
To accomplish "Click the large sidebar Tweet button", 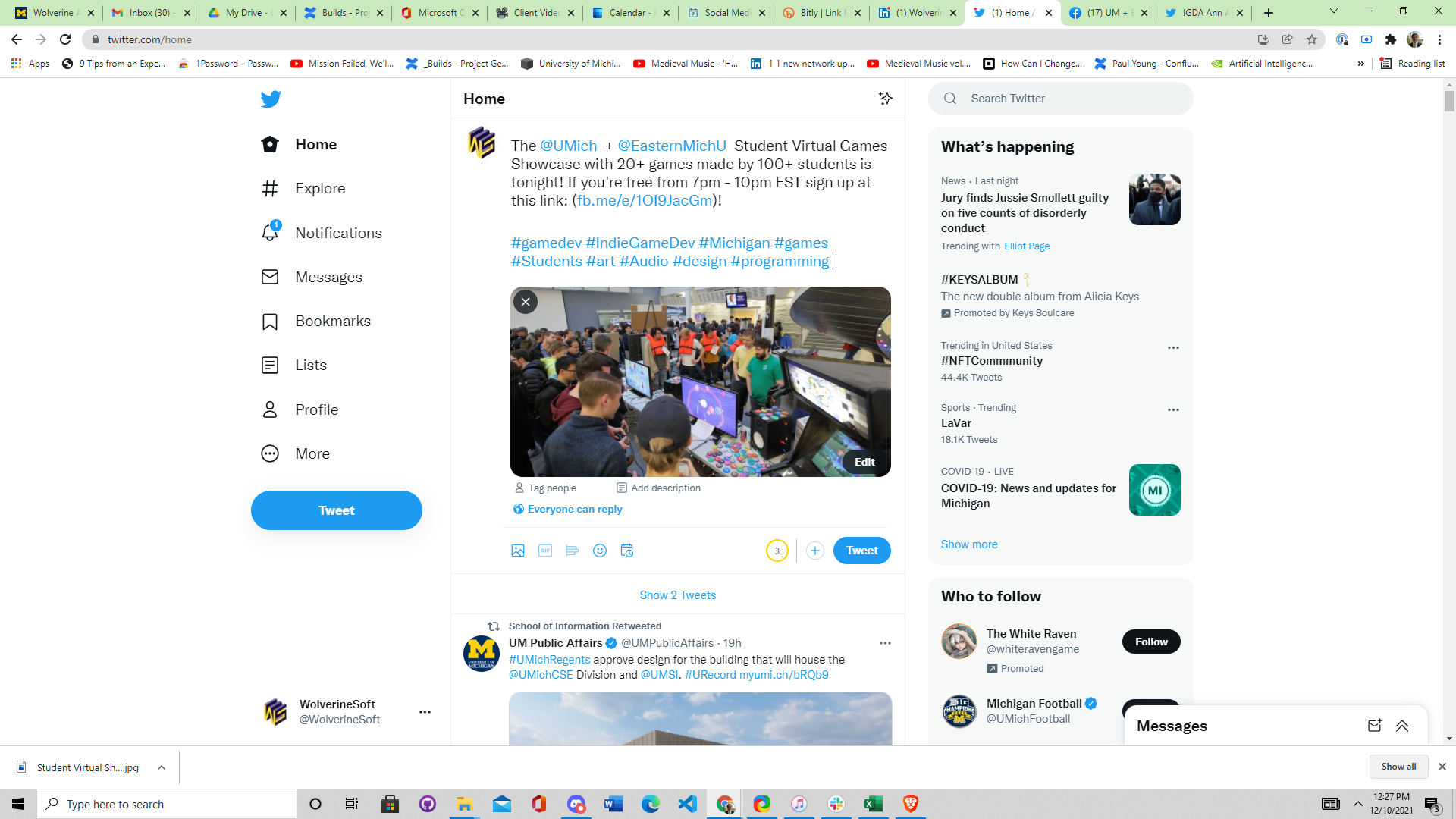I will click(337, 510).
